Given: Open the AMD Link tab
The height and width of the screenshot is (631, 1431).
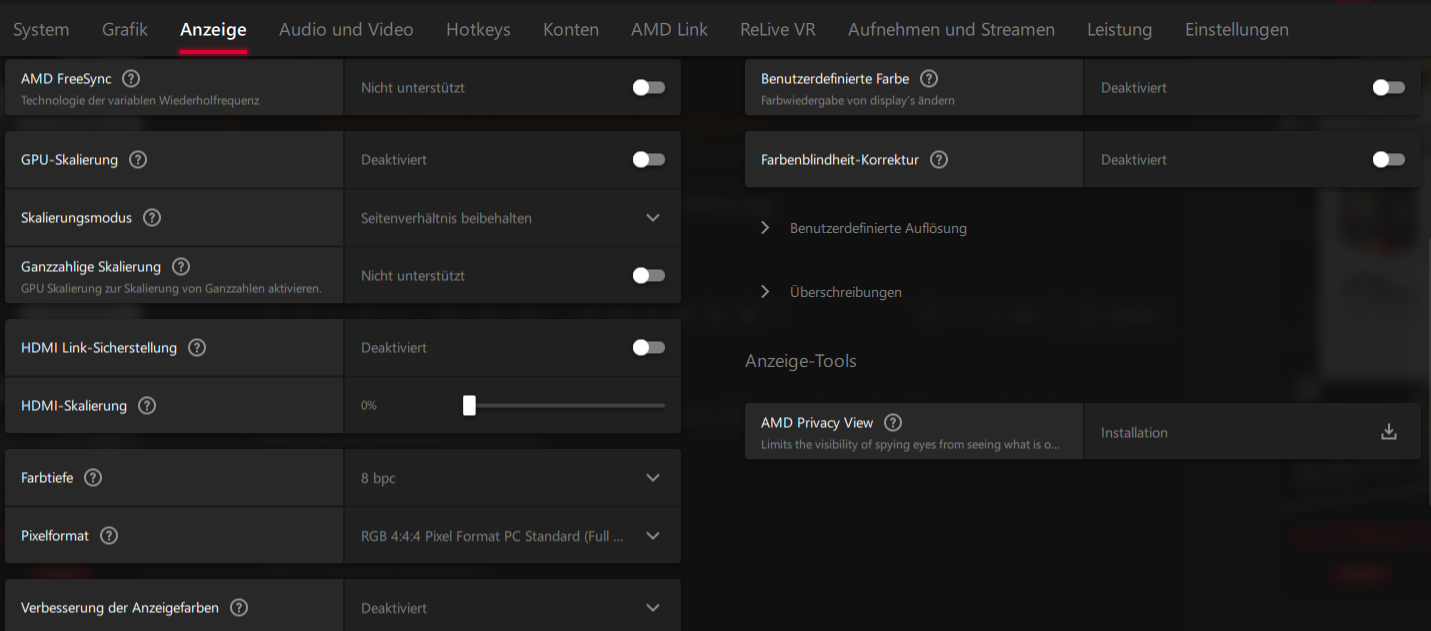Looking at the screenshot, I should (x=669, y=29).
